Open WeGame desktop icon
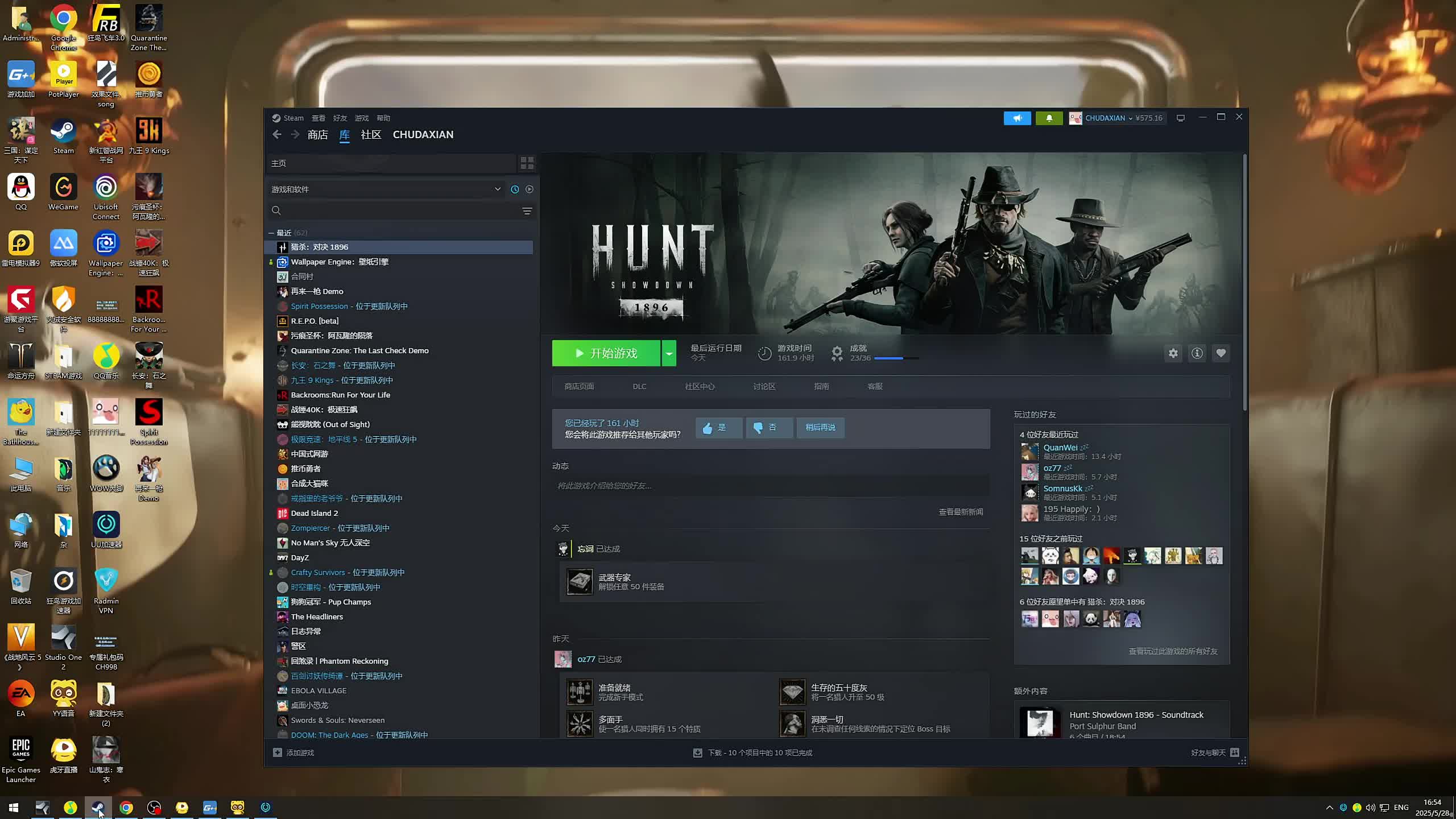The height and width of the screenshot is (819, 1456). 63,192
